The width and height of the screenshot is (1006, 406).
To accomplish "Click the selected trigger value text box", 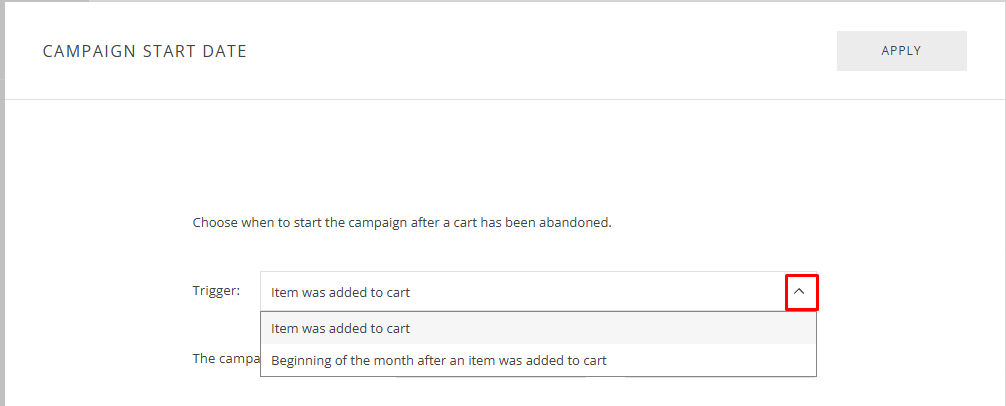I will 520,292.
